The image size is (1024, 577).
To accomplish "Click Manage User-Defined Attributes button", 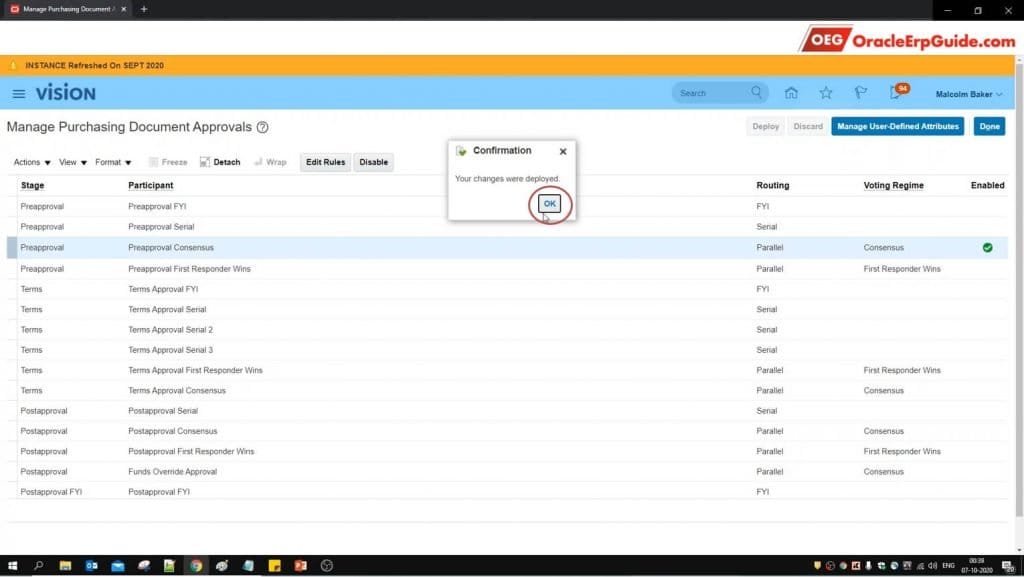I will (x=897, y=127).
